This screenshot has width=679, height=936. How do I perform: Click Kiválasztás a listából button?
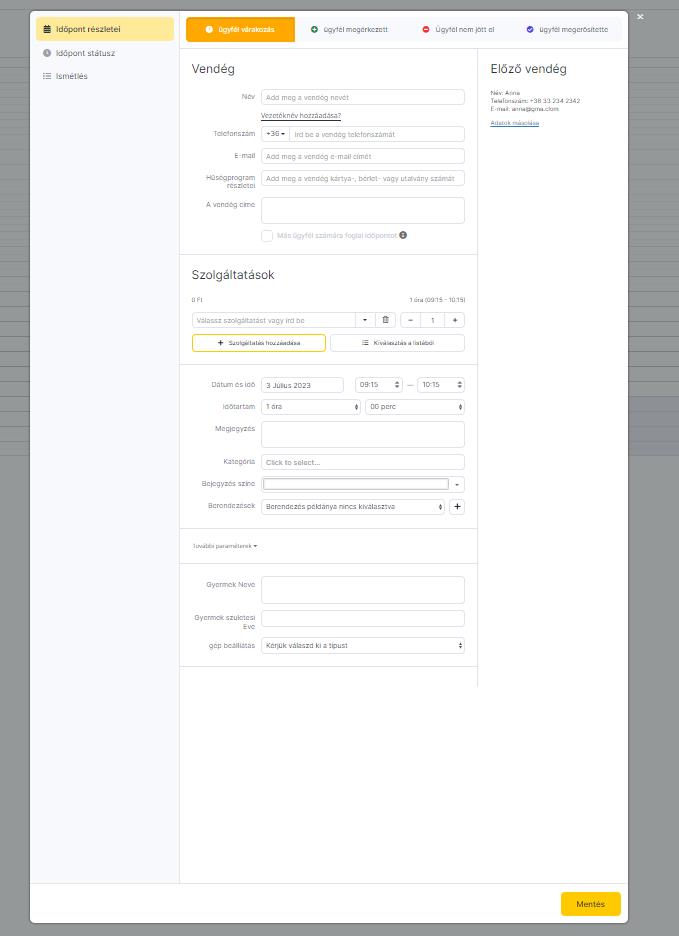pos(398,343)
